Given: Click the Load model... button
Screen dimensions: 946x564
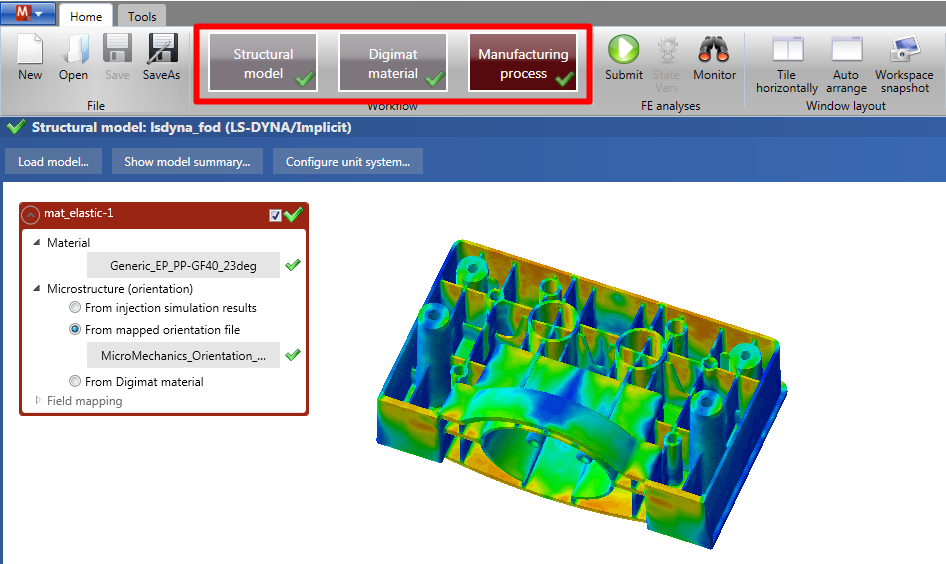Looking at the screenshot, I should (x=53, y=161).
